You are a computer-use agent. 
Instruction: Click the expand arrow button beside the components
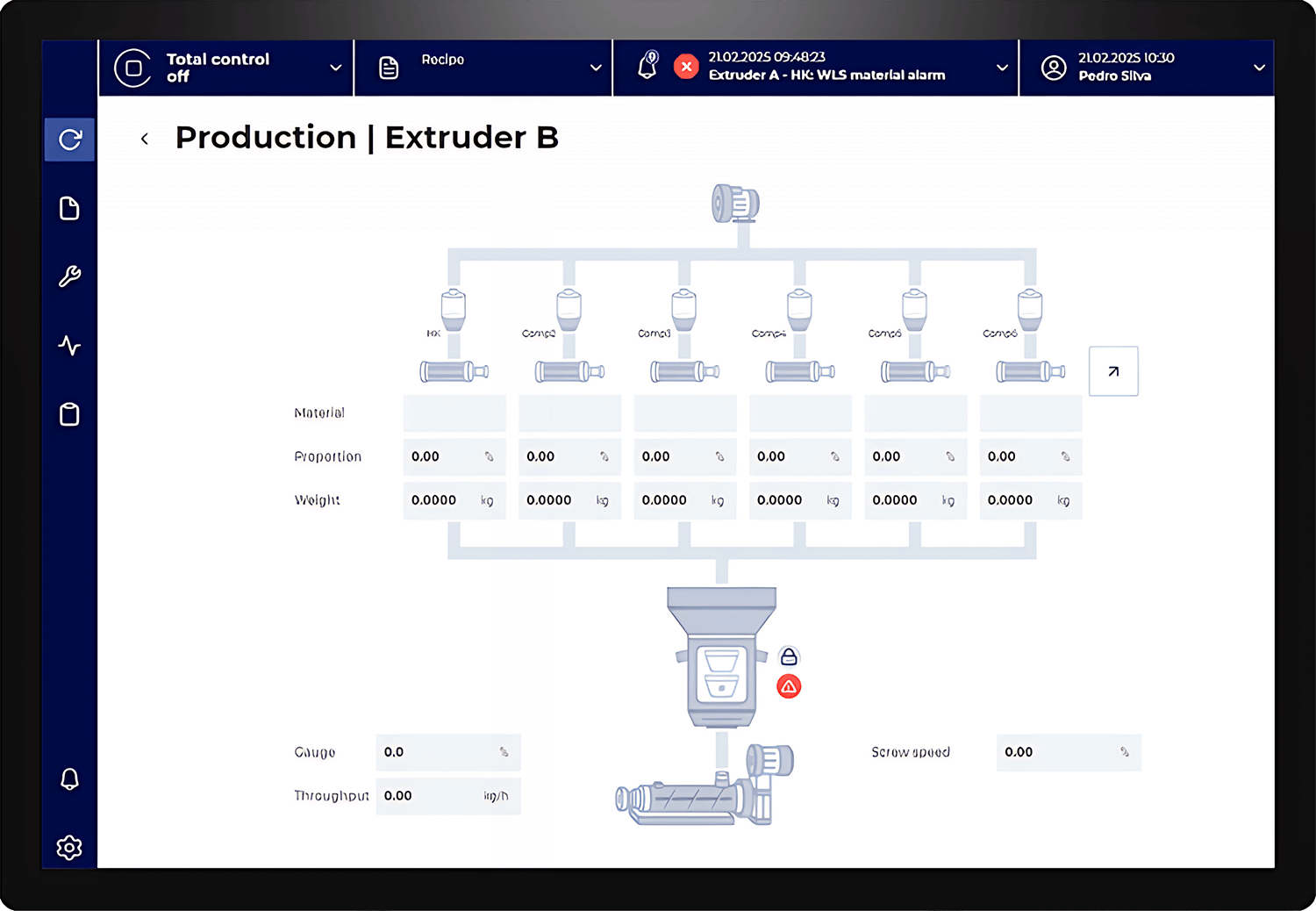tap(1113, 371)
